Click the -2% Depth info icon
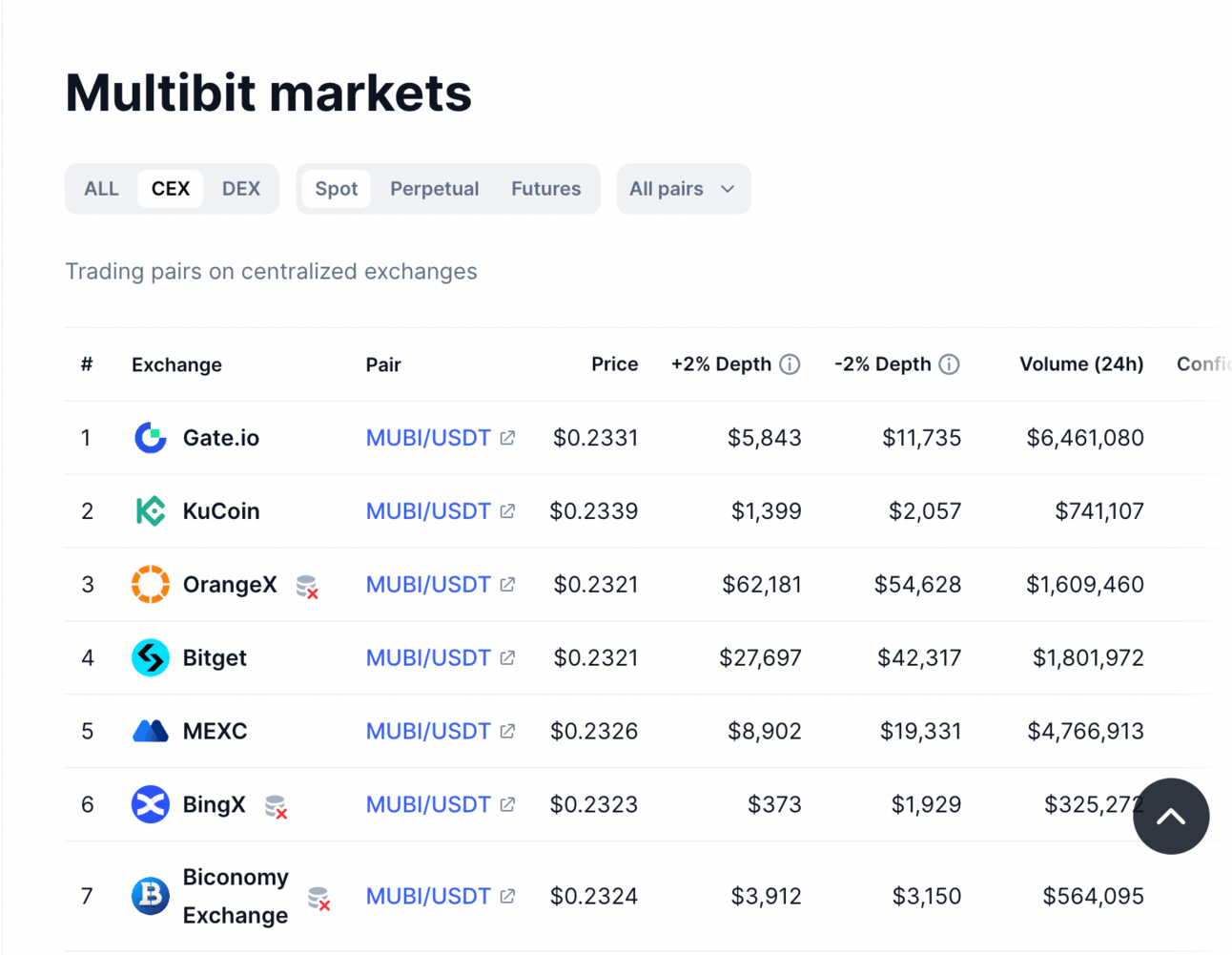 pos(949,364)
